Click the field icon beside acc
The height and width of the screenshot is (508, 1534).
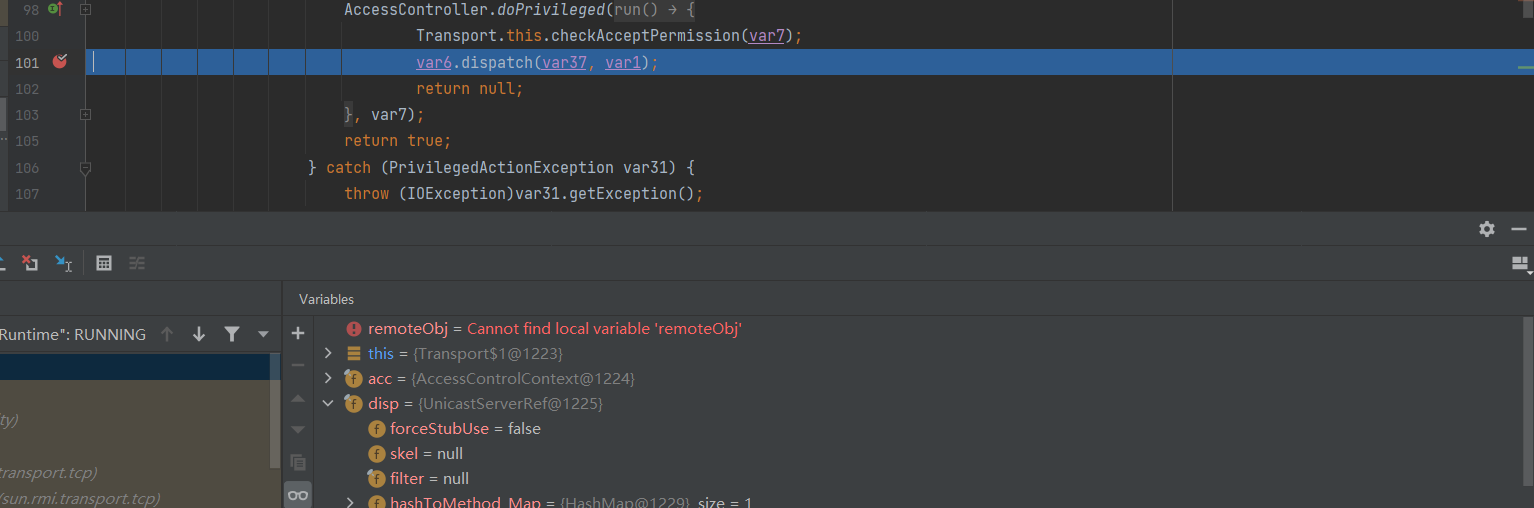(353, 379)
